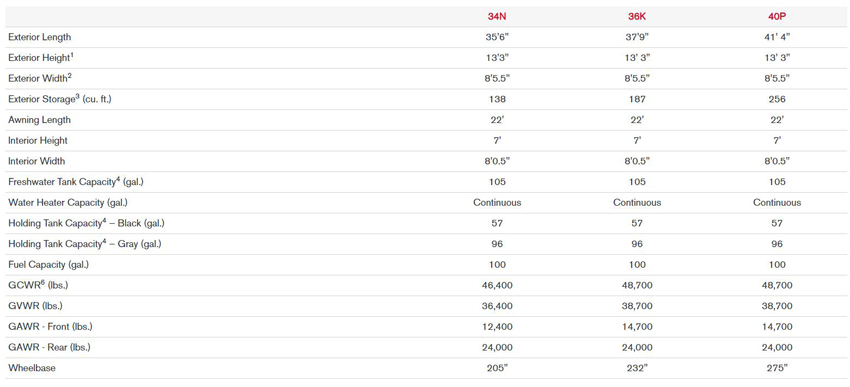Click the Exterior Length row label
This screenshot has height=387, width=850.
40,37
